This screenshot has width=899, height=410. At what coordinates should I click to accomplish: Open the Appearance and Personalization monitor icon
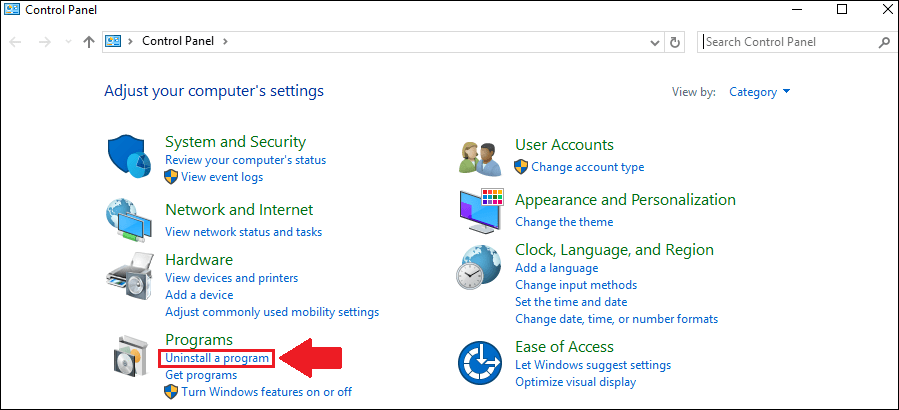click(x=481, y=210)
